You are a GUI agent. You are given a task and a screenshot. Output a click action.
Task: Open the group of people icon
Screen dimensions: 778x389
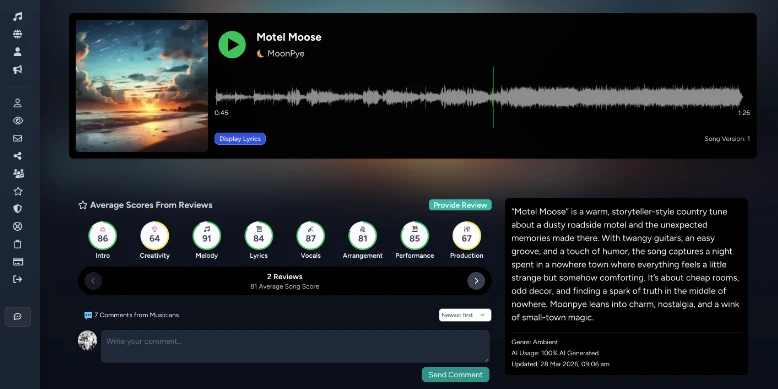coord(17,174)
